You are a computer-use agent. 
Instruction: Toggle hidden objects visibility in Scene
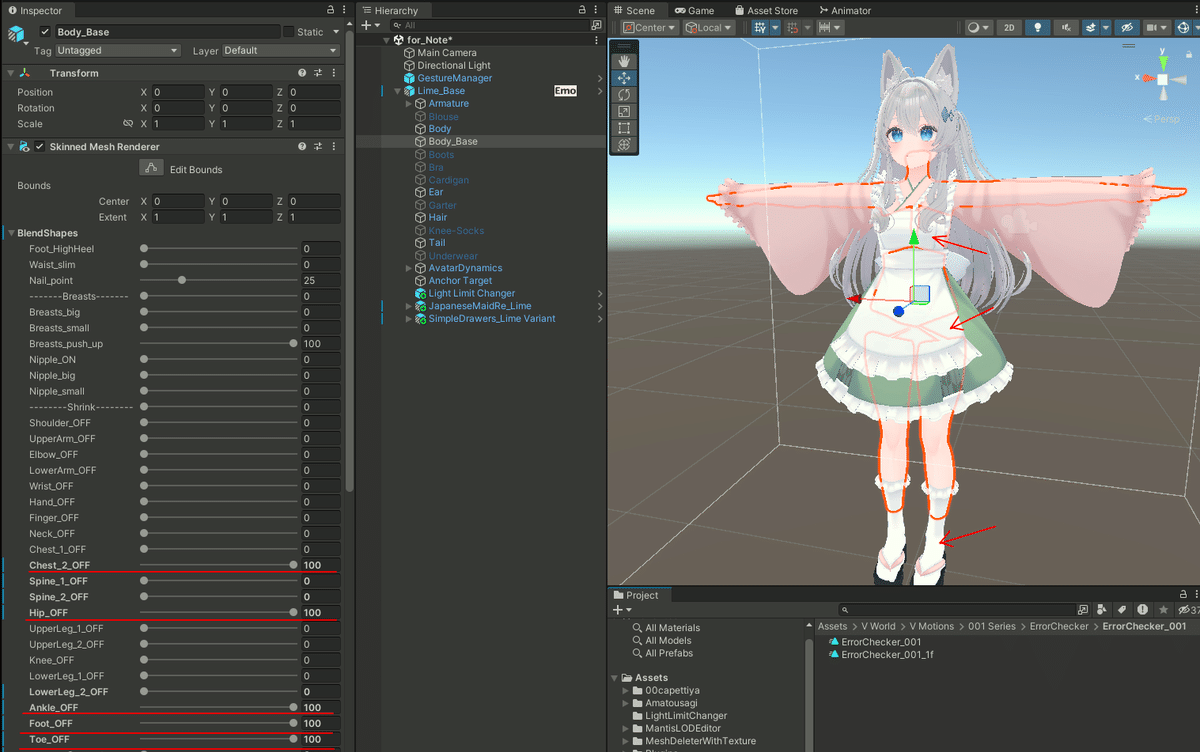tap(1127, 28)
